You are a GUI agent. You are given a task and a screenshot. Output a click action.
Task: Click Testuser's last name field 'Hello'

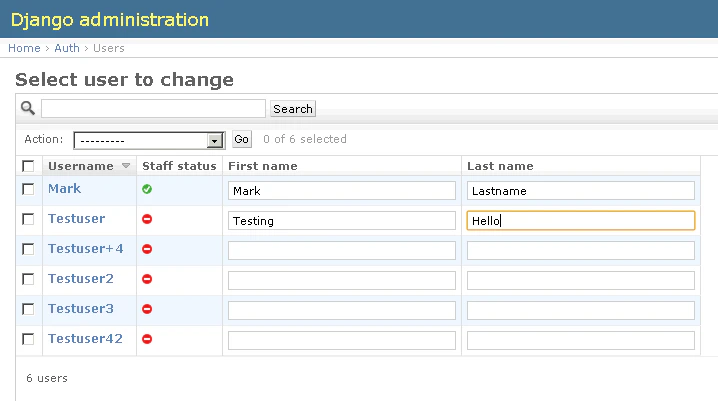[x=581, y=221]
